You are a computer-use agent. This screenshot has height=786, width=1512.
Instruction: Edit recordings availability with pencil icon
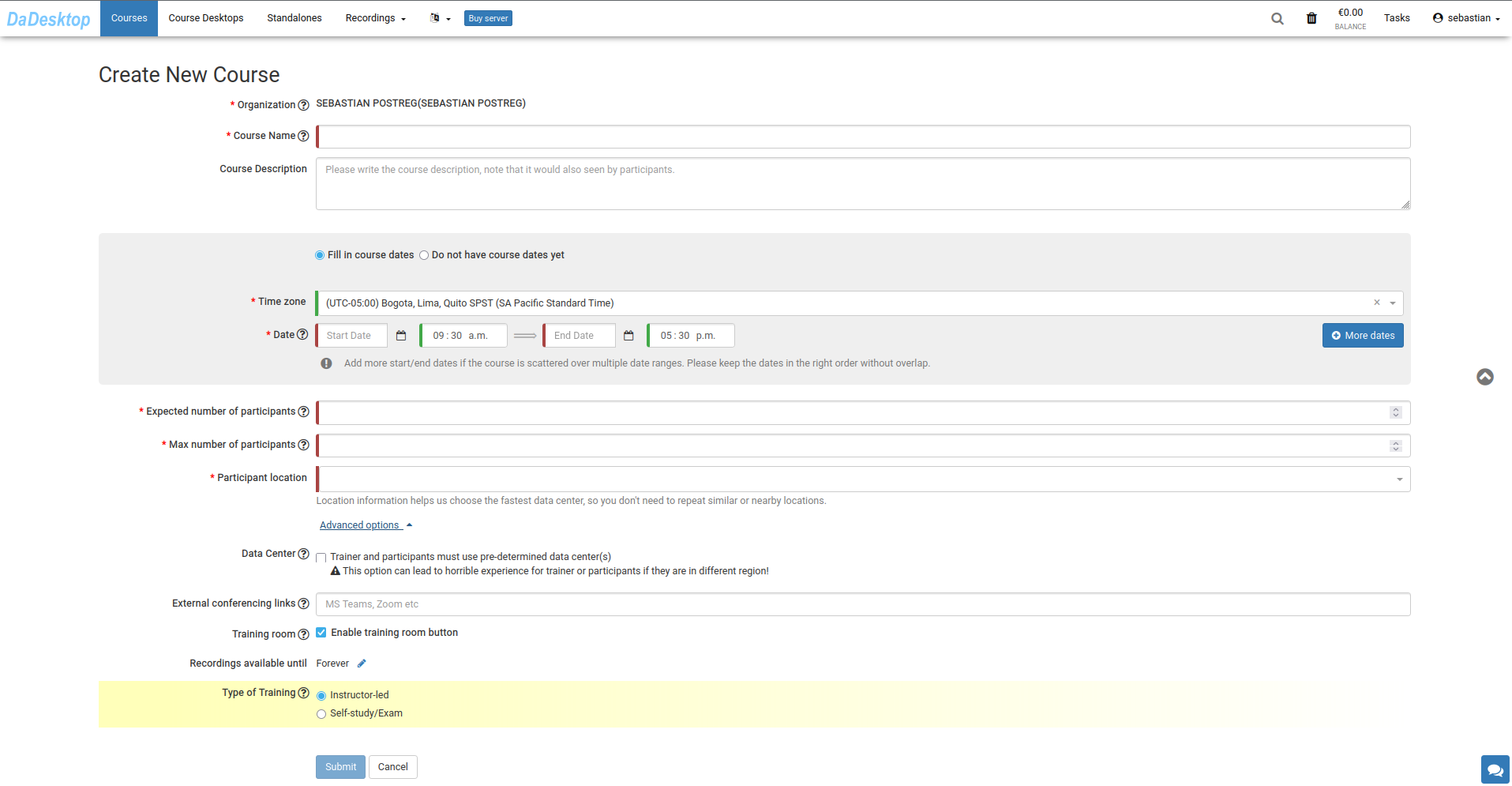click(x=362, y=664)
